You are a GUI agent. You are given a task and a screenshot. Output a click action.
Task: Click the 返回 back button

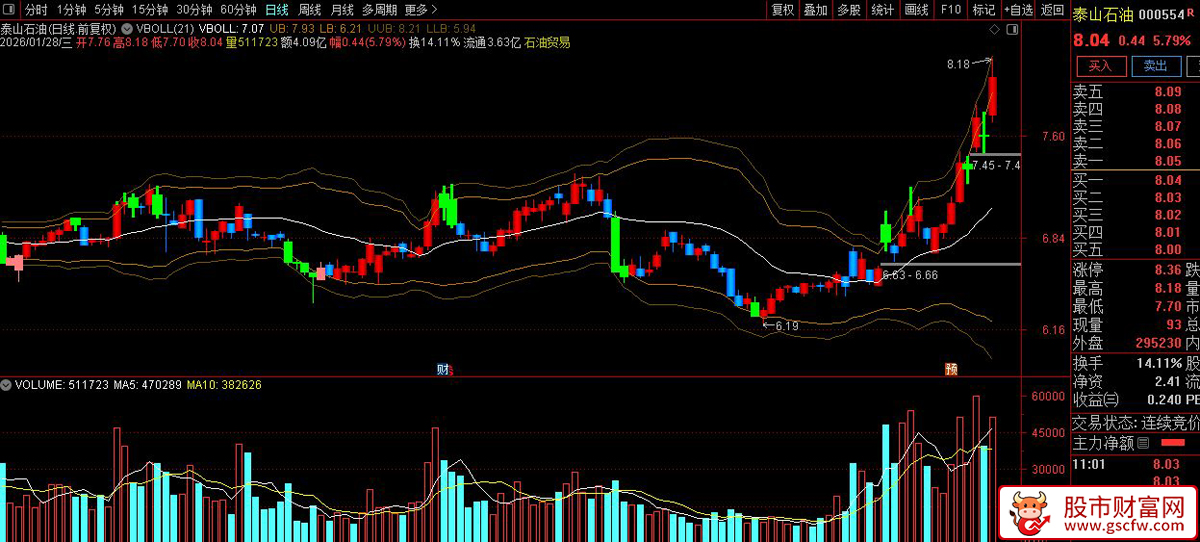coord(1052,10)
